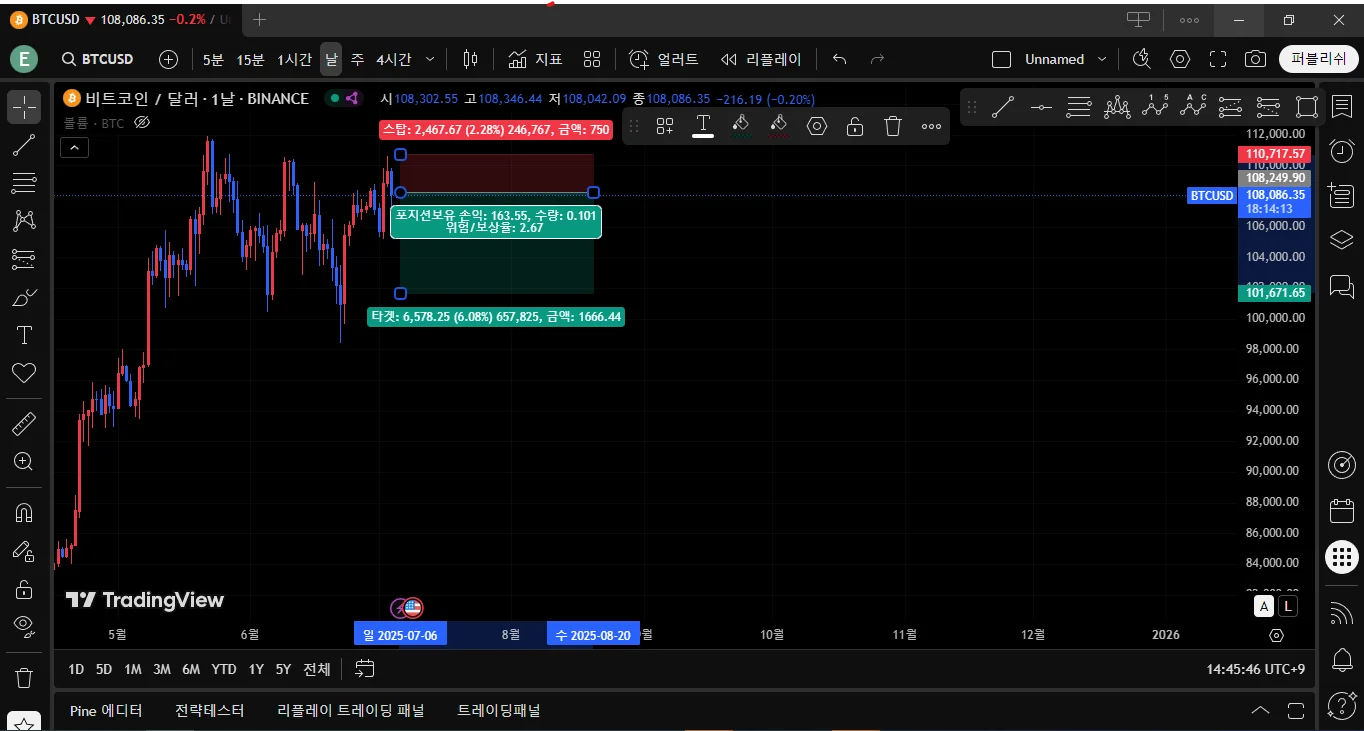Toggle stay-in-drawing-mode pencil lock
The height and width of the screenshot is (731, 1364).
pyautogui.click(x=24, y=551)
